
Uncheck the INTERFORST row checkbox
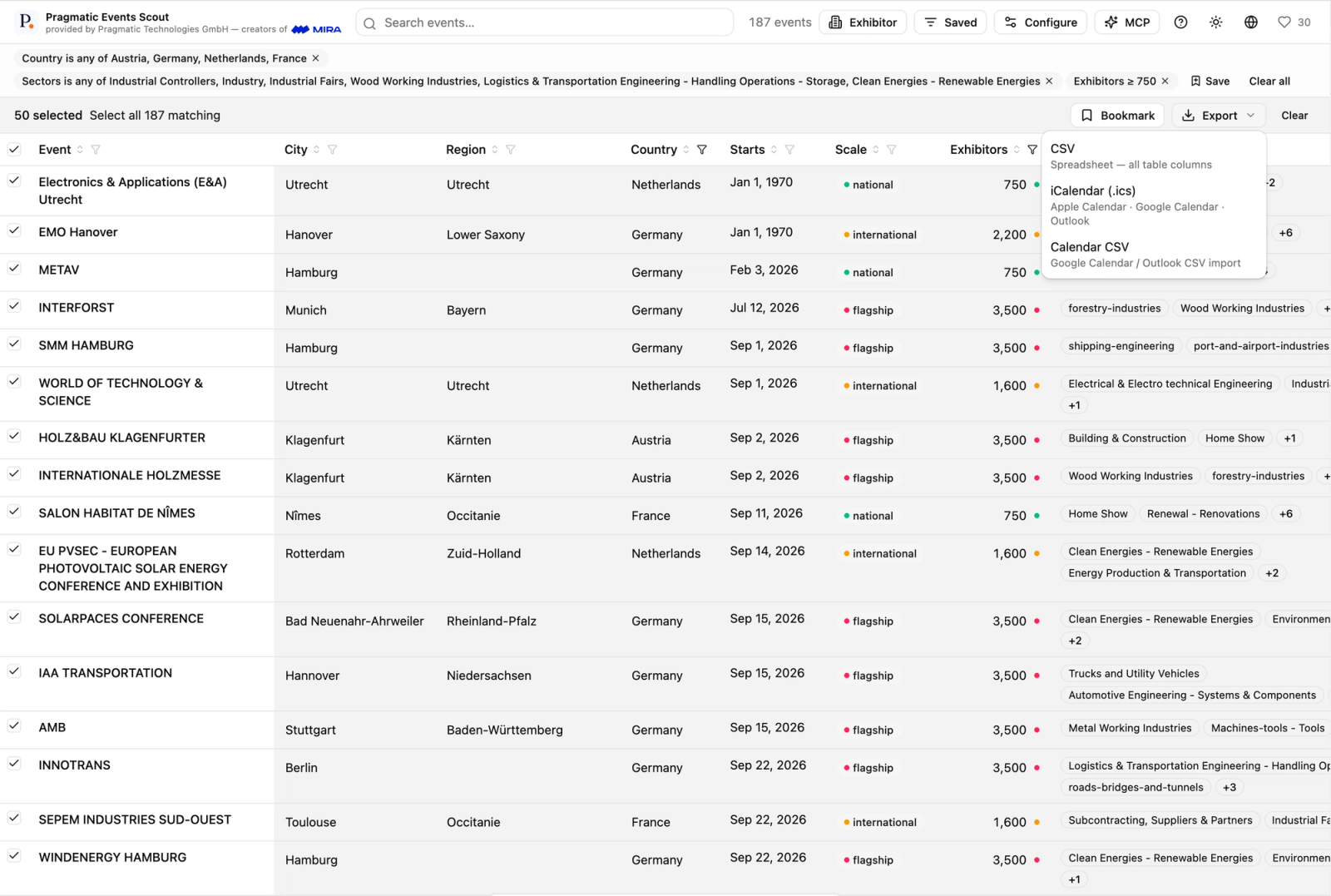[14, 306]
